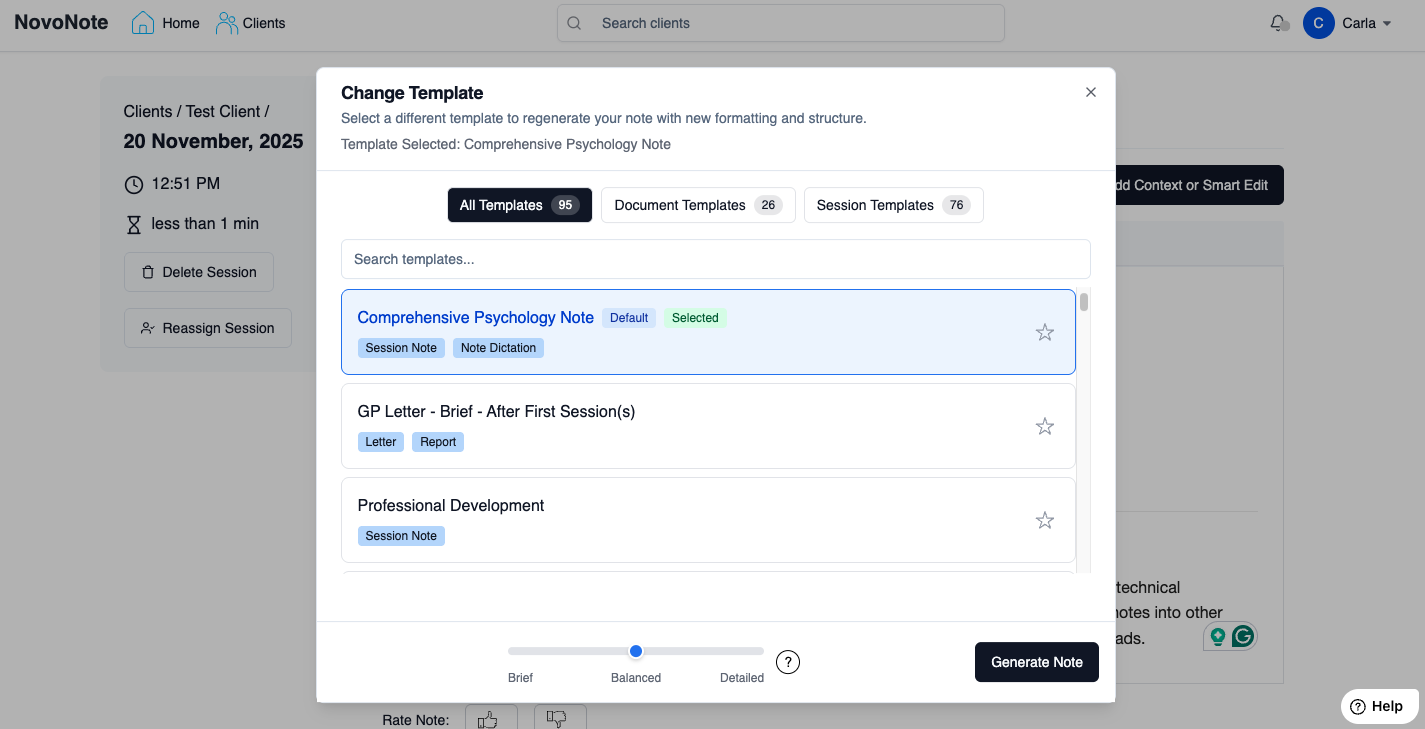Viewport: 1425px width, 729px height.
Task: Expand the Carla account dropdown arrow
Action: pos(1387,24)
